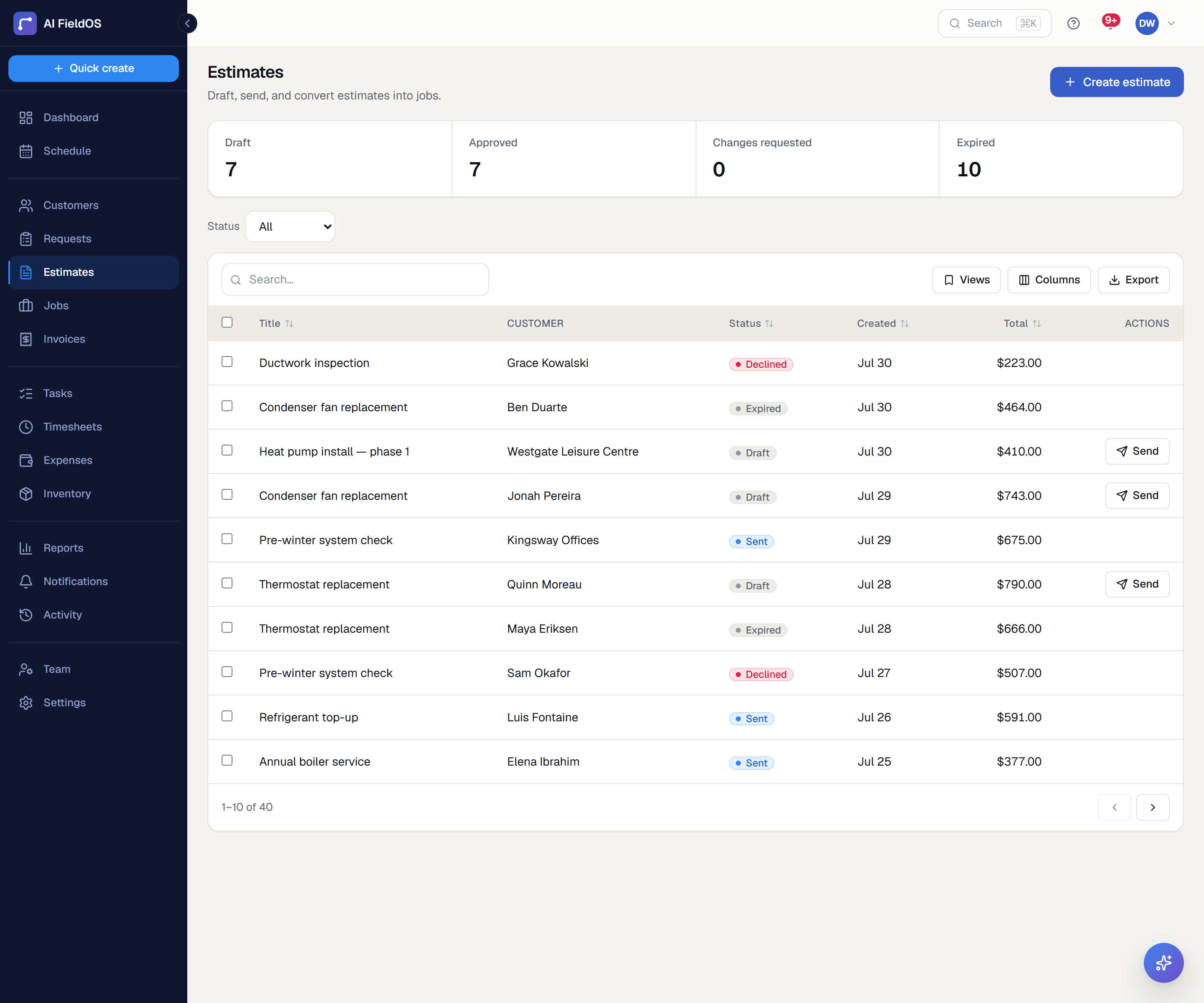Collapse the sidebar with the arrow
This screenshot has width=1204, height=1003.
187,23
